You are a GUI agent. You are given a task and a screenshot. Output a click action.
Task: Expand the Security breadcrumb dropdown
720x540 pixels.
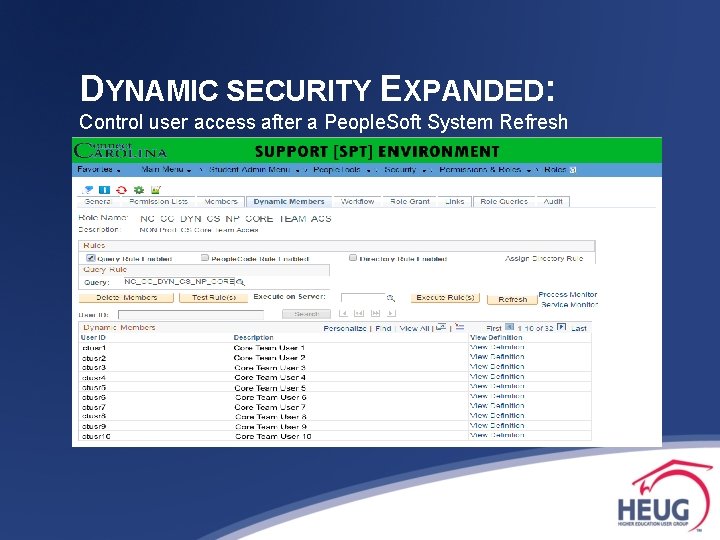(405, 169)
